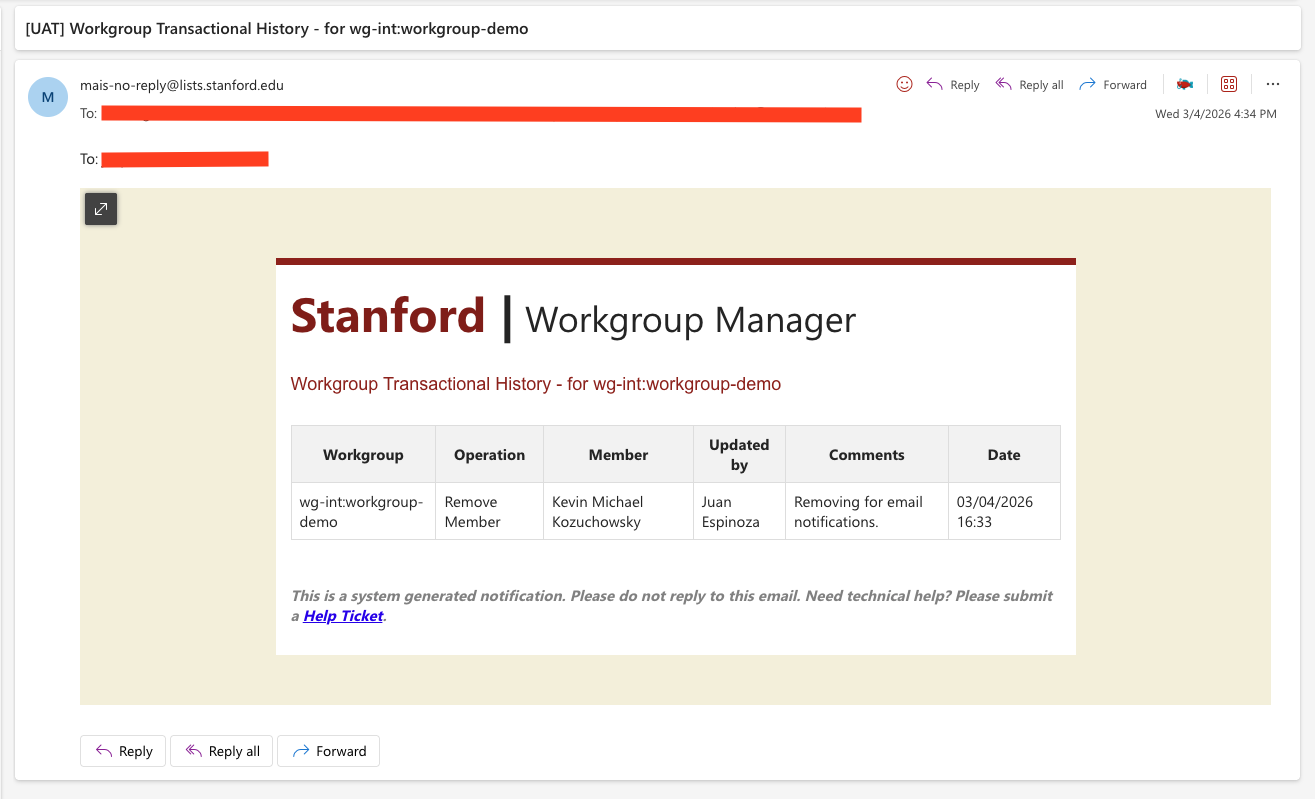Click the Operation column header
Image resolution: width=1315 pixels, height=799 pixels.
(490, 454)
